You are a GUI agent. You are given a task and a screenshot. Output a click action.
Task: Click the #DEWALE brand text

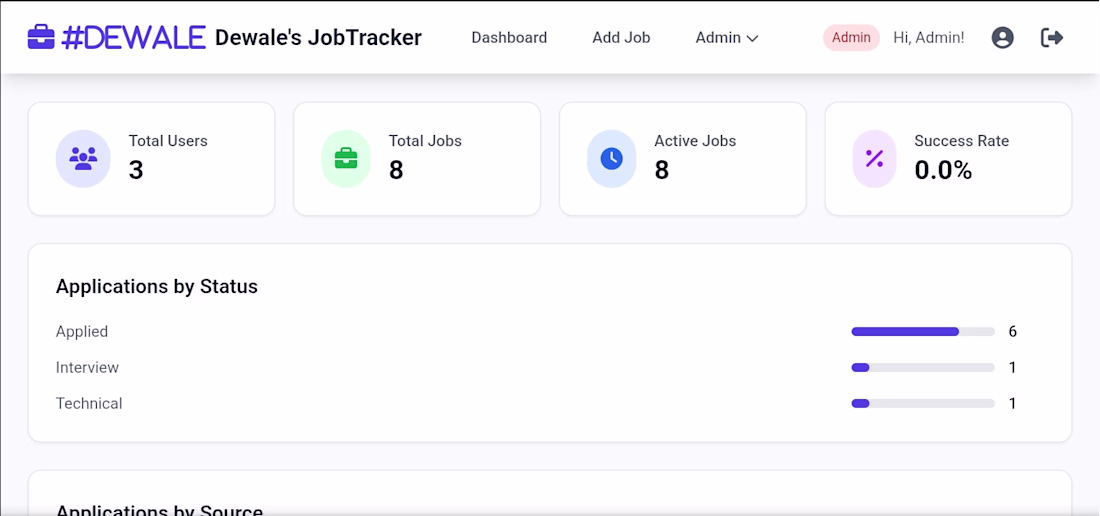point(133,37)
